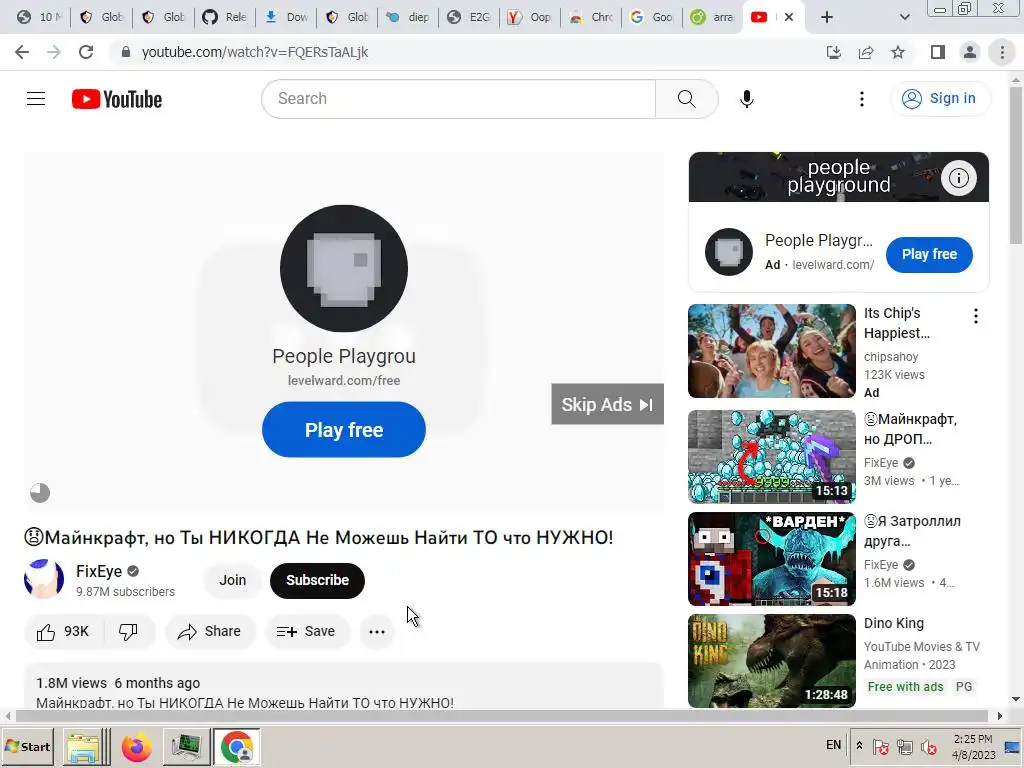Switch to the Downloads tab
Viewport: 1024px width, 768px height.
(285, 17)
